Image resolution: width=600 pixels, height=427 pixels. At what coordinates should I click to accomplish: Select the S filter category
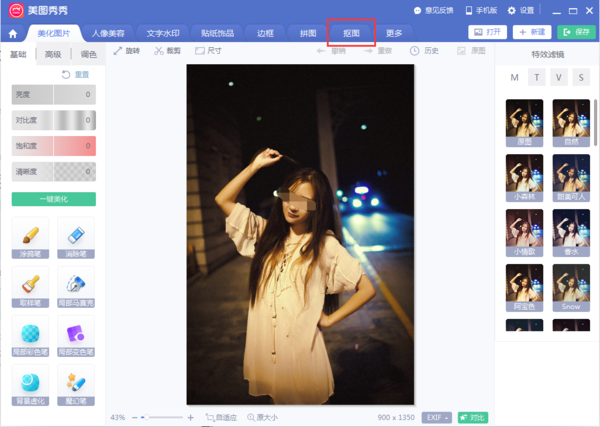click(x=581, y=78)
